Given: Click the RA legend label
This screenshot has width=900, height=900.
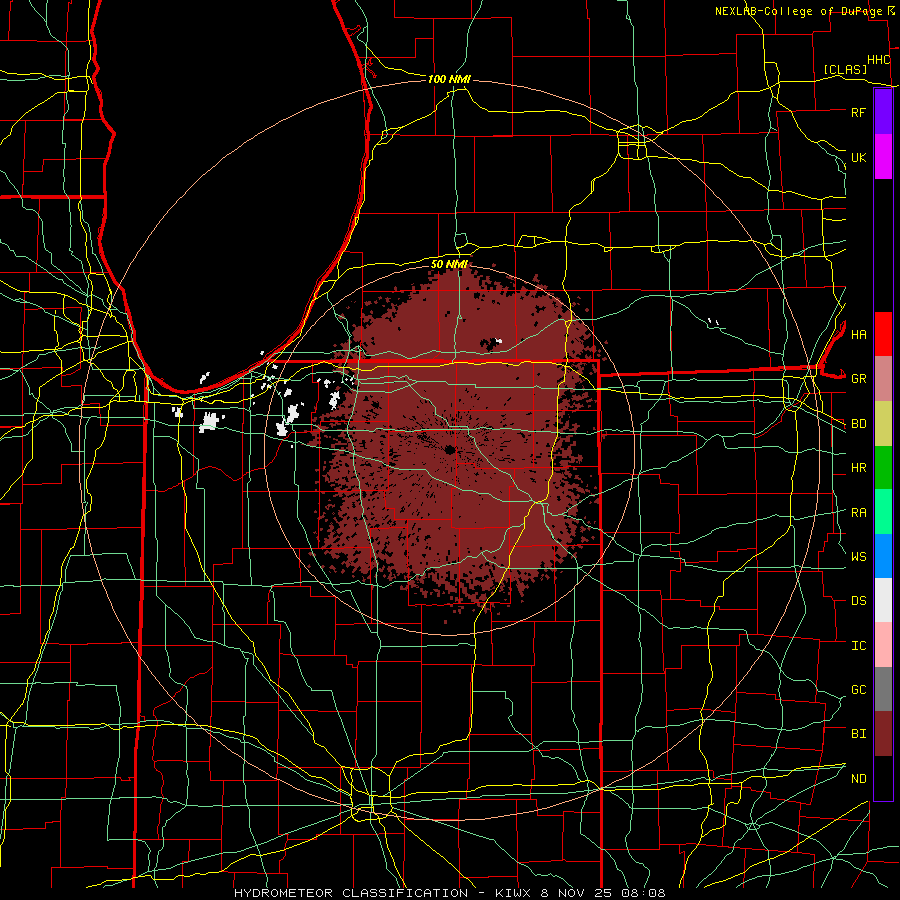Looking at the screenshot, I should point(858,513).
